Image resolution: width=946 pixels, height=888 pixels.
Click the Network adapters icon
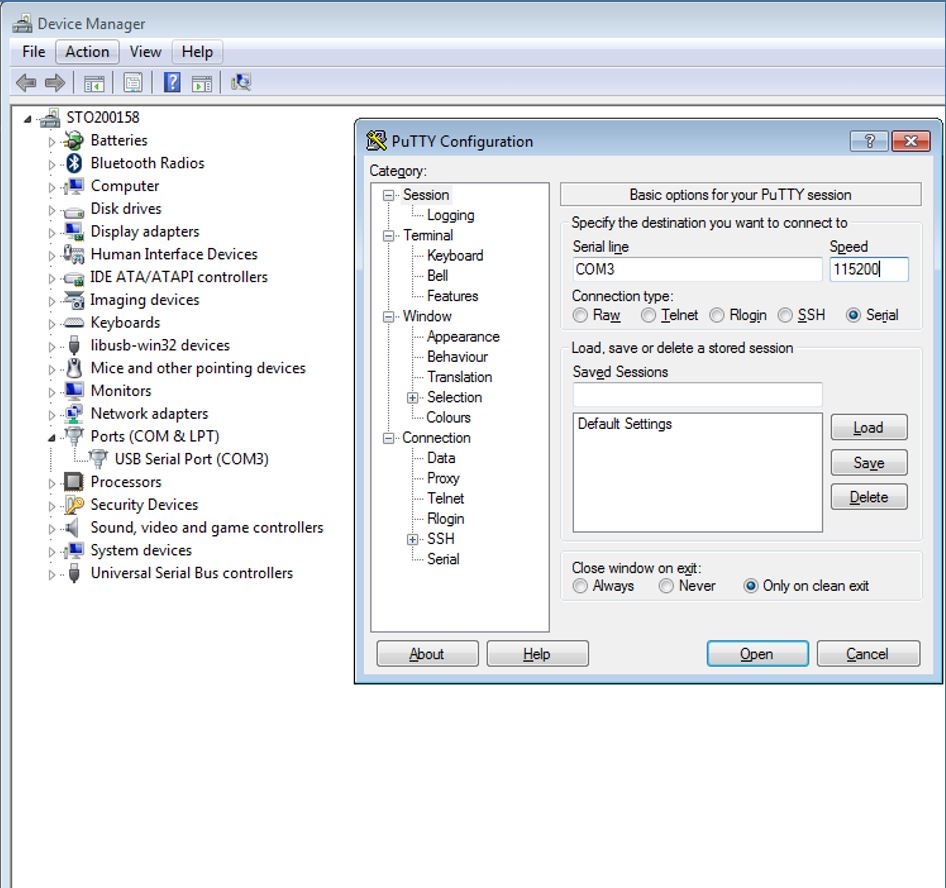74,414
